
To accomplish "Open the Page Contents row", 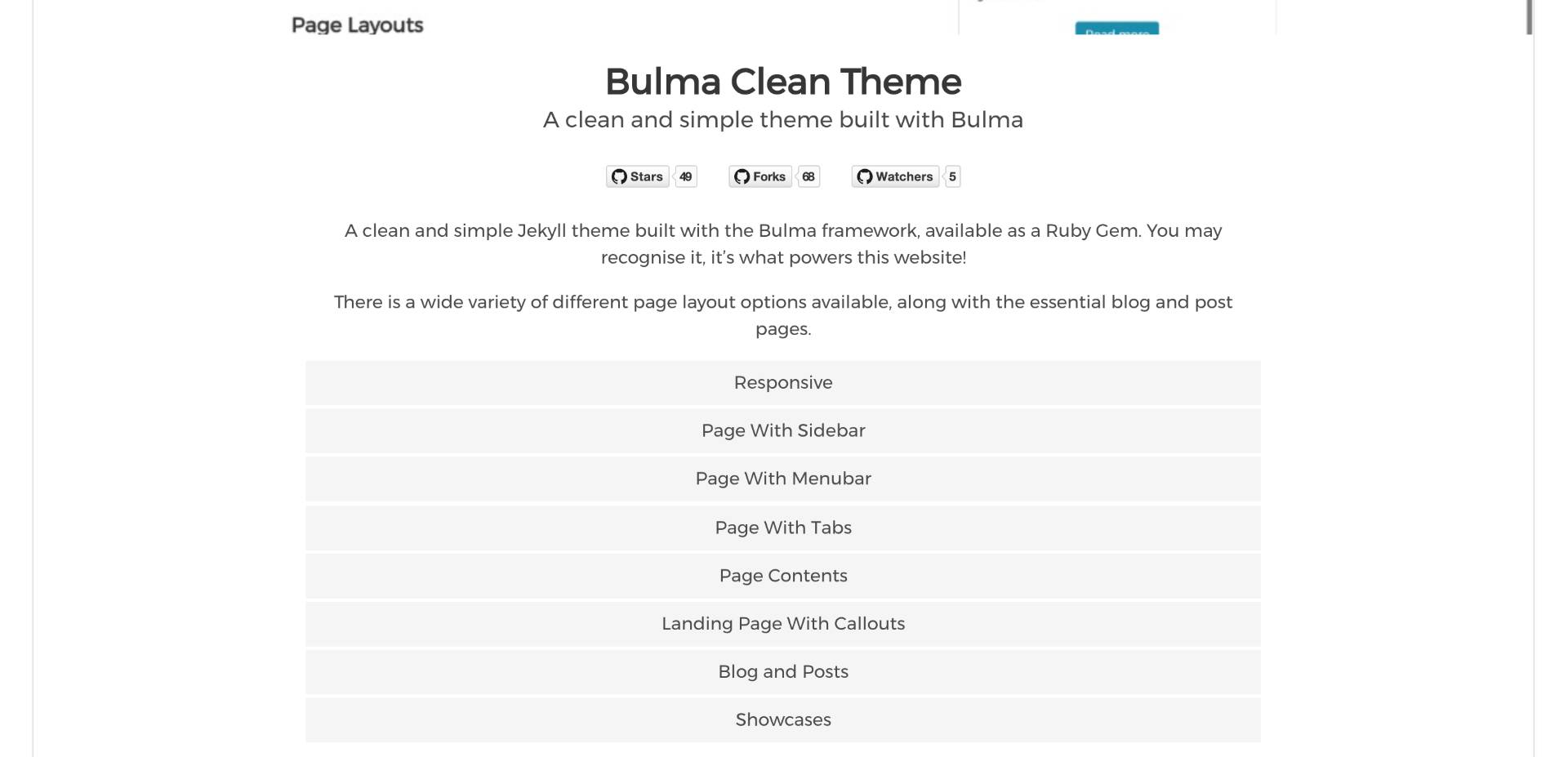I will tap(783, 576).
